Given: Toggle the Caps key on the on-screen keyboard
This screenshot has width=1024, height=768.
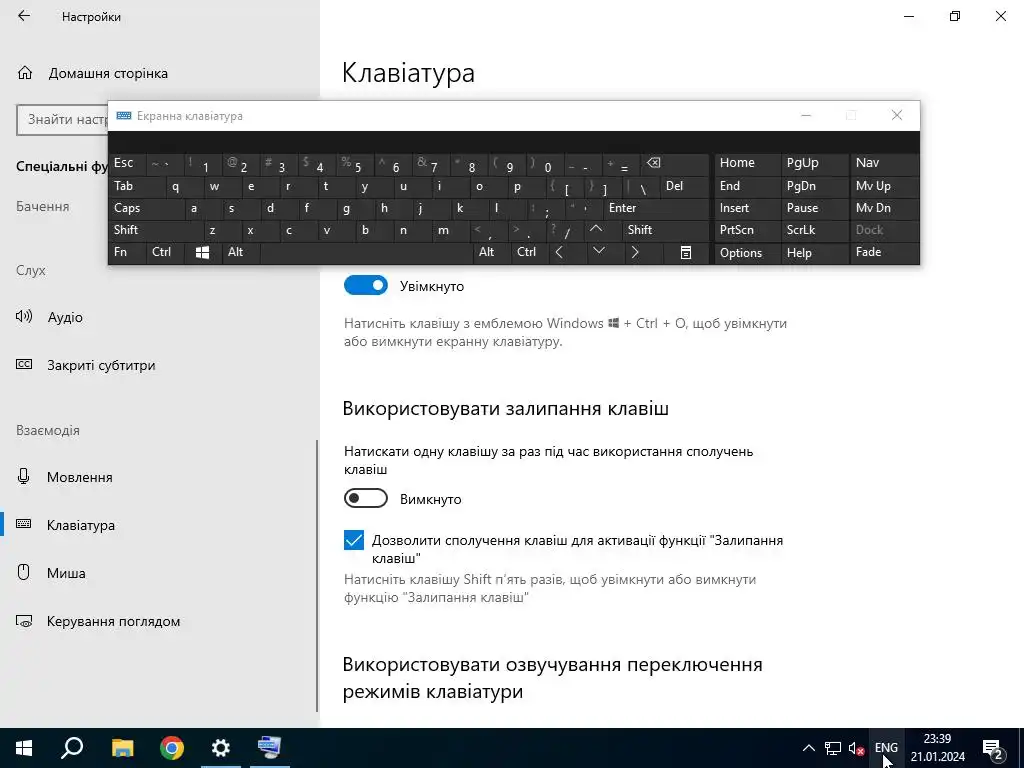Looking at the screenshot, I should click(x=147, y=208).
